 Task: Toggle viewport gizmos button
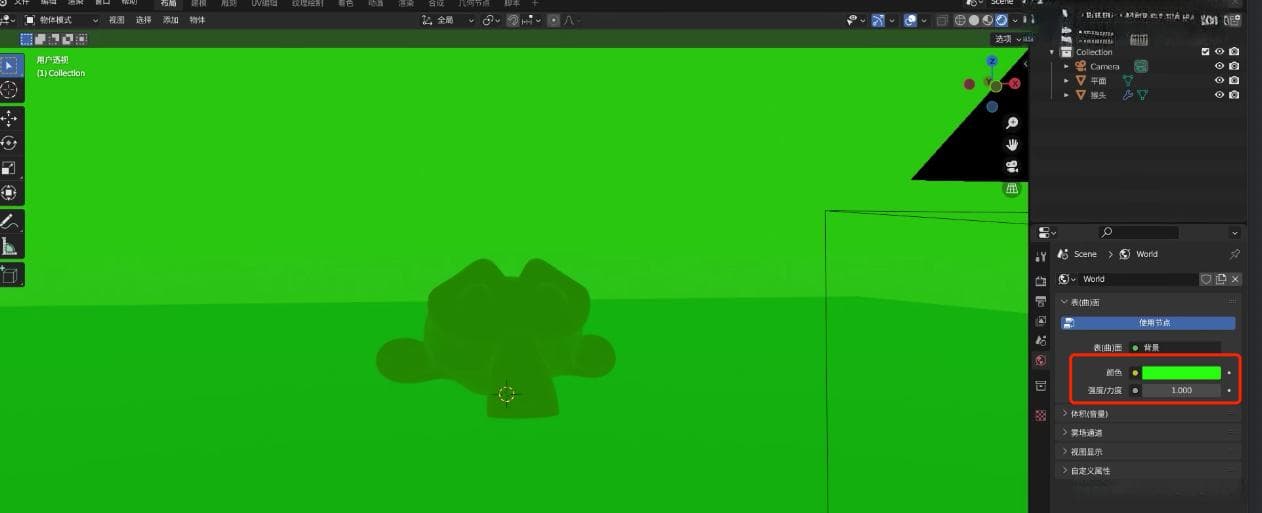tap(878, 20)
